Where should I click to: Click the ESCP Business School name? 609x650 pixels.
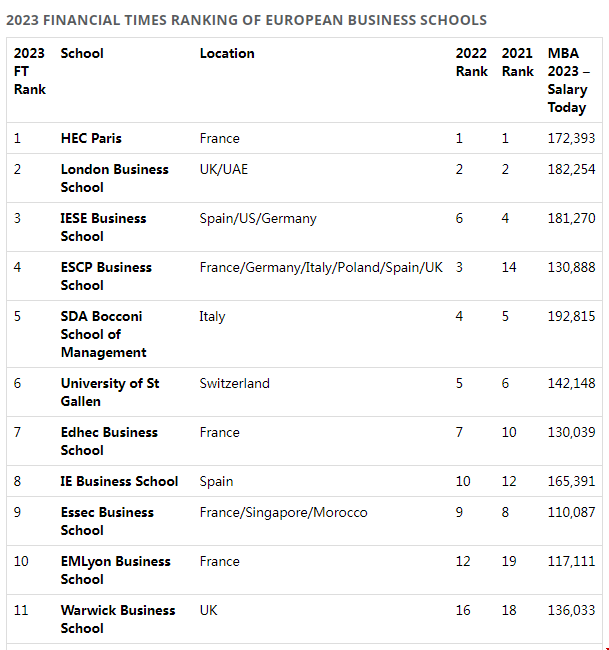pos(106,276)
